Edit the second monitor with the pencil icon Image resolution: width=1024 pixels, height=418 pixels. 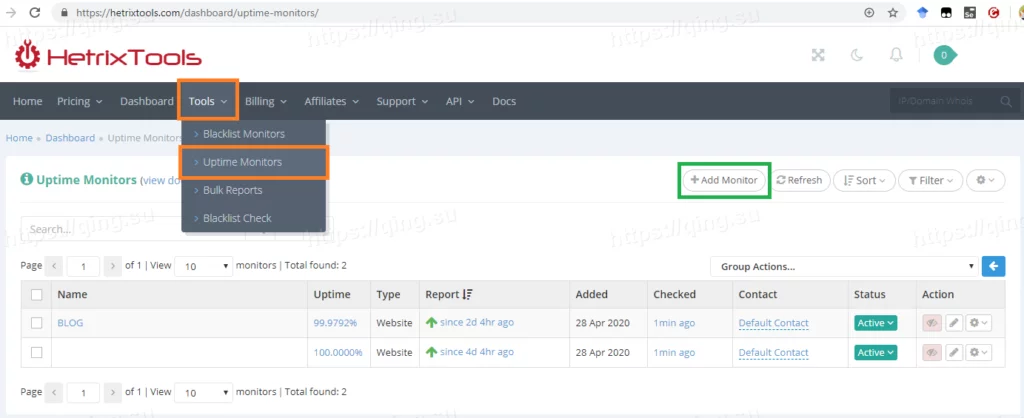click(x=954, y=352)
